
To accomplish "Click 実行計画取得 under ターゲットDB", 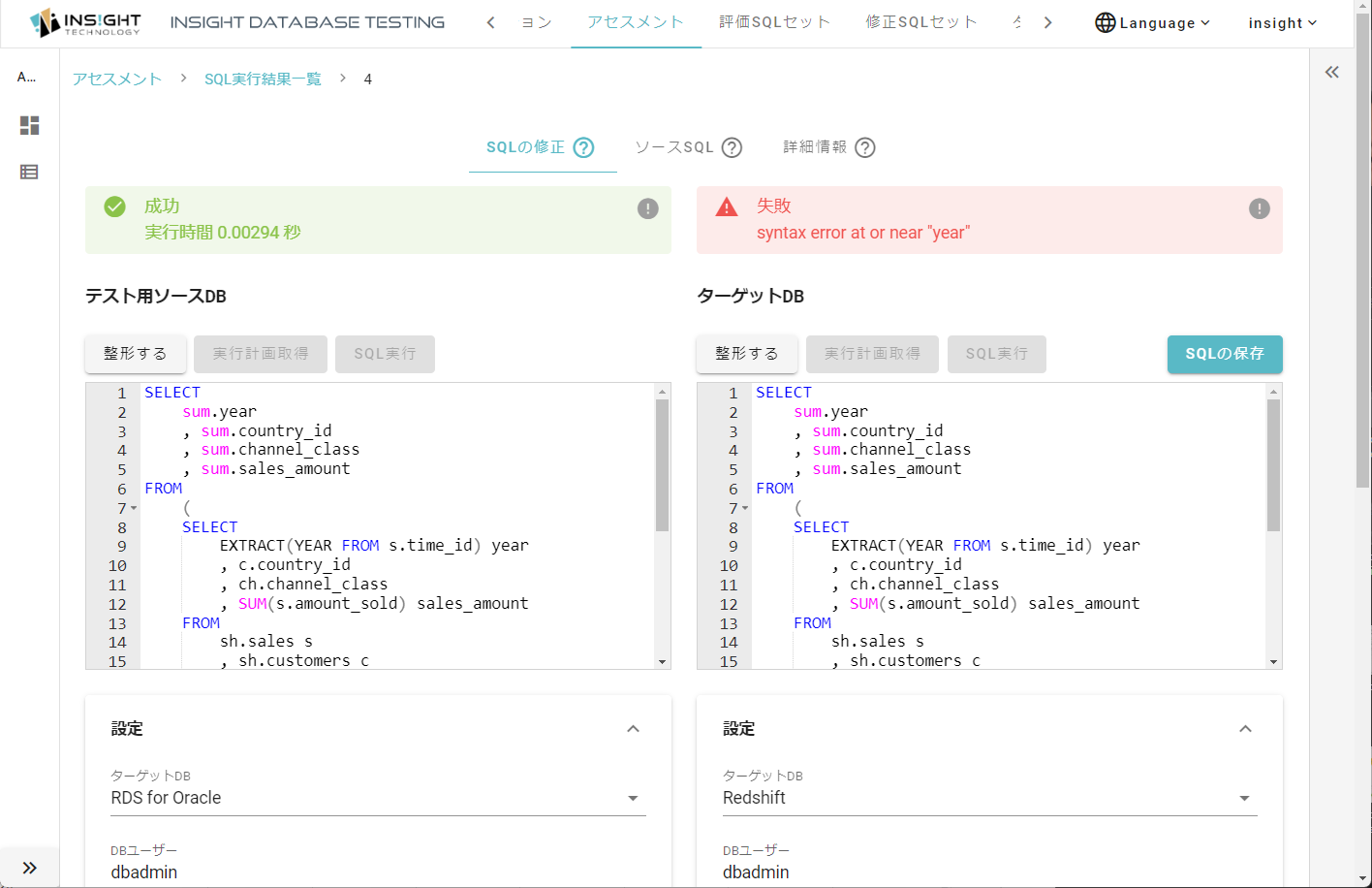I will pyautogui.click(x=872, y=354).
